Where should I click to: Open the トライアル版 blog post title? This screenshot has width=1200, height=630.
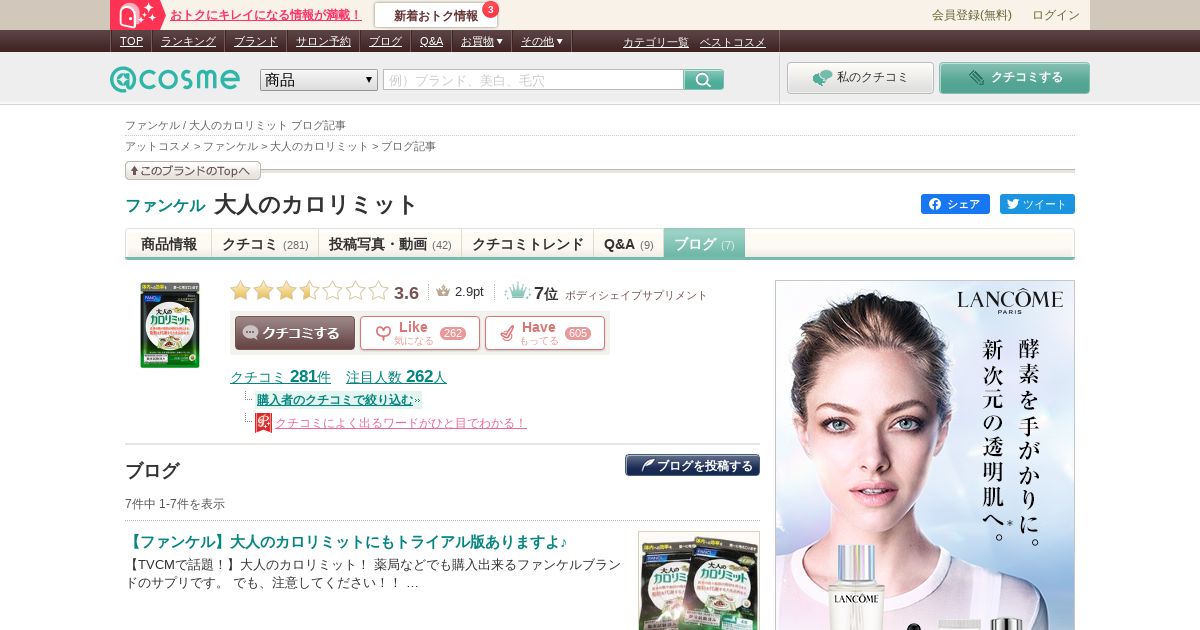click(346, 542)
